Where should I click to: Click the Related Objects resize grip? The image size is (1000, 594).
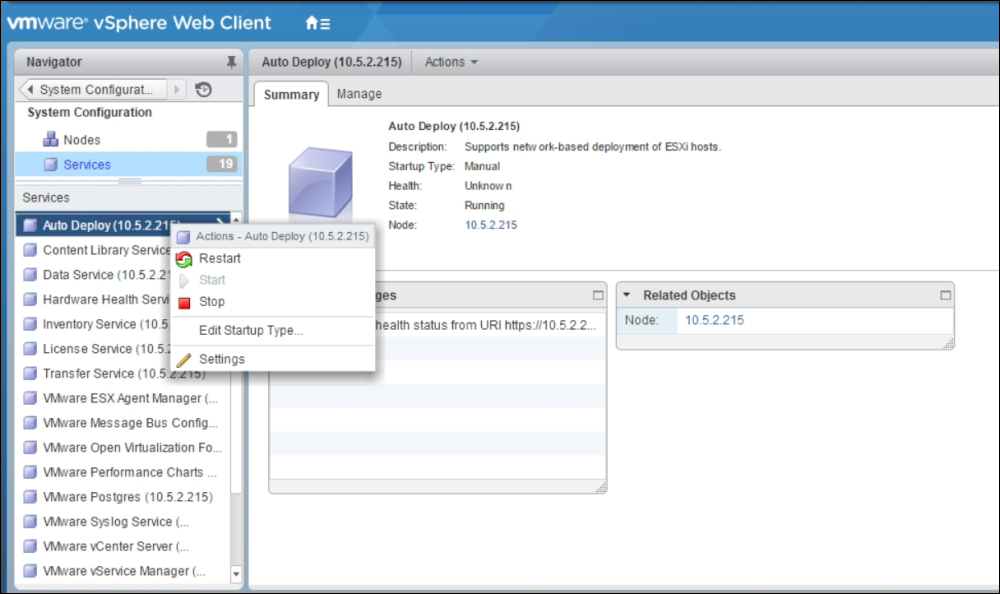948,344
